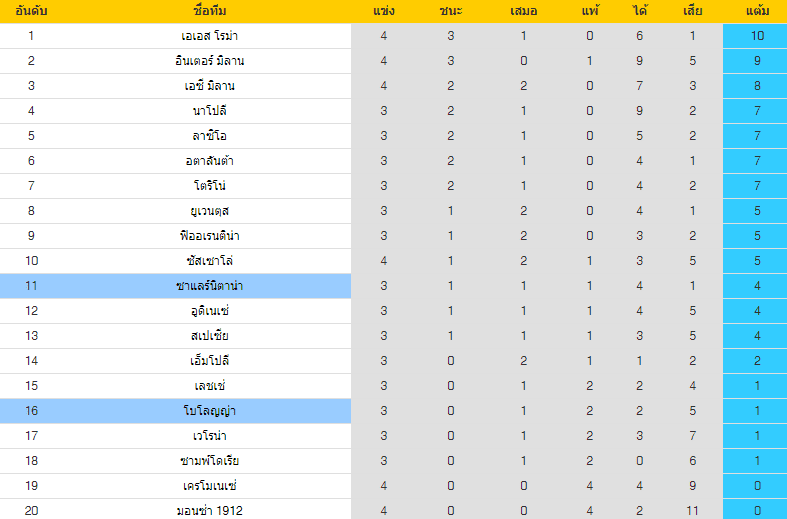
Task: Click the 10 points cell for โรม่า
Action: [x=757, y=36]
